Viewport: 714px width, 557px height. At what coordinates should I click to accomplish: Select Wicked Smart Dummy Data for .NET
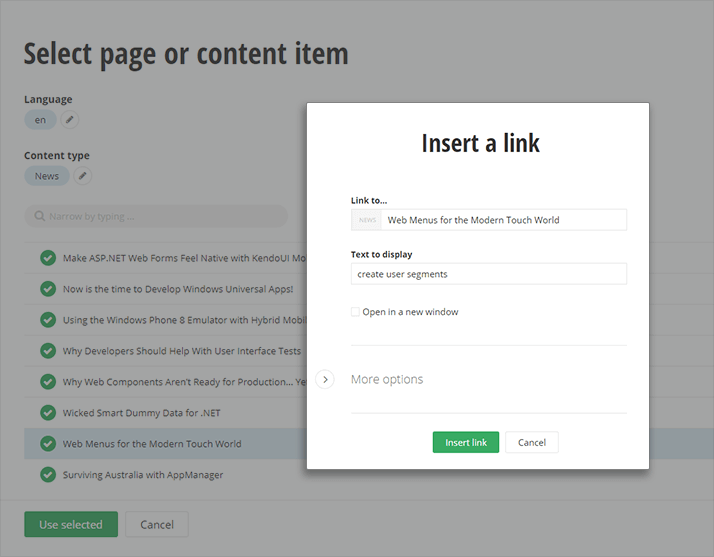coord(165,413)
